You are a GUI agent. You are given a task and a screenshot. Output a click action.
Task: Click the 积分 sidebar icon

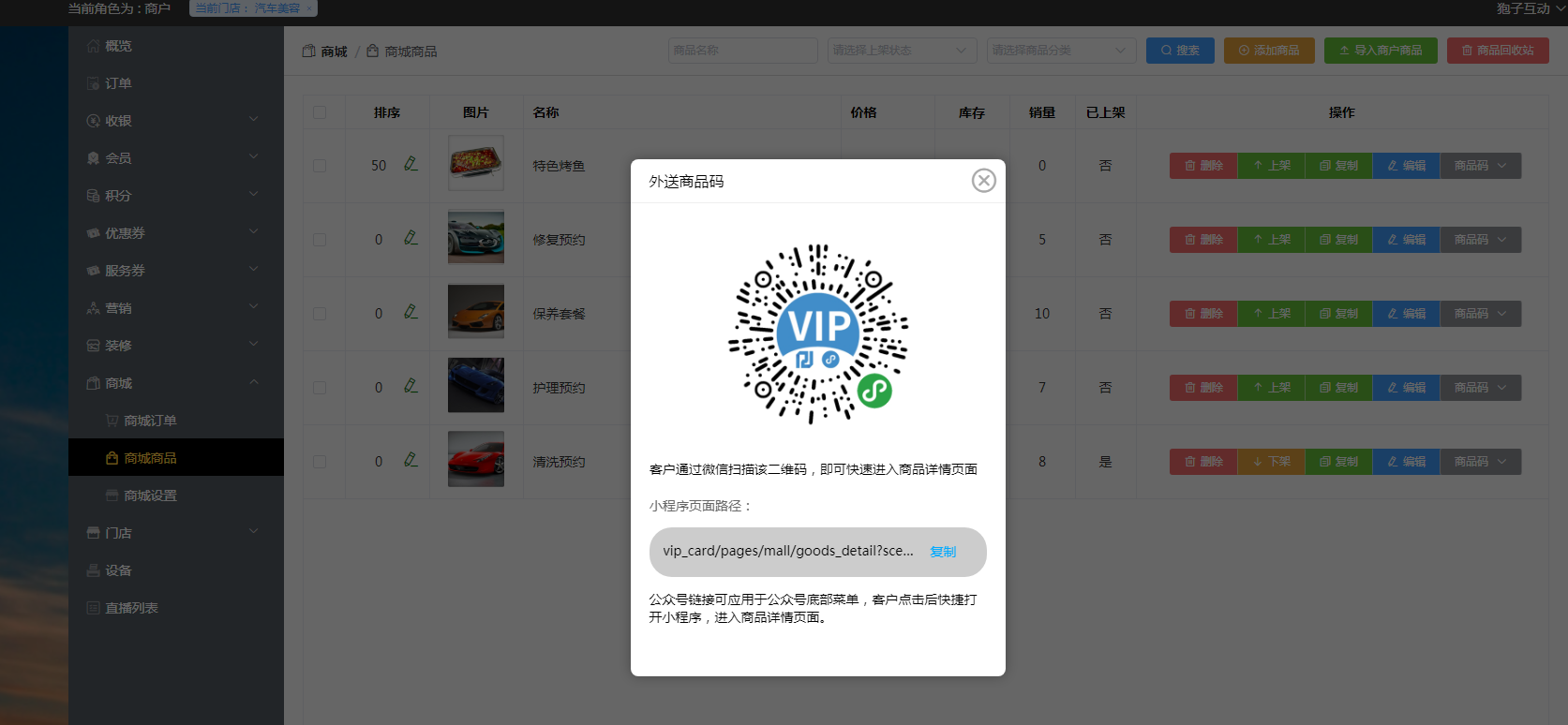pyautogui.click(x=93, y=196)
